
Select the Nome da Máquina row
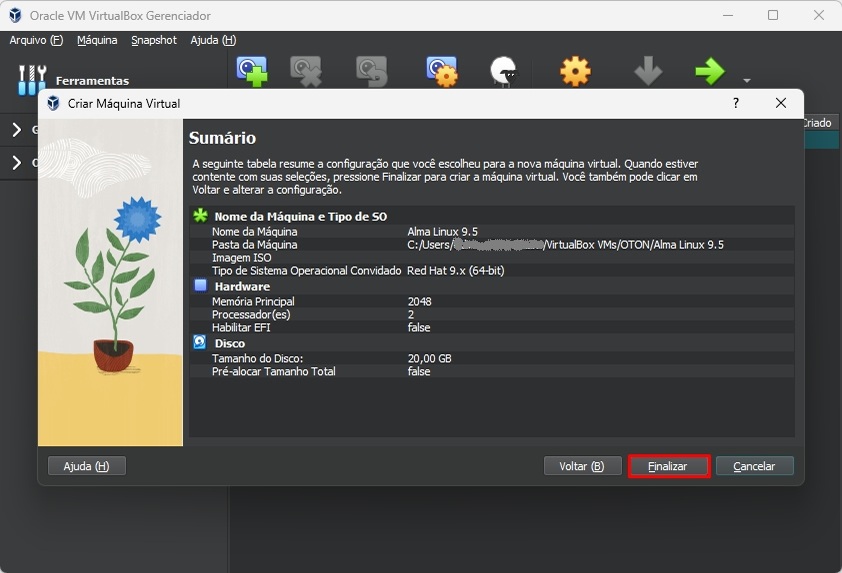[491, 231]
